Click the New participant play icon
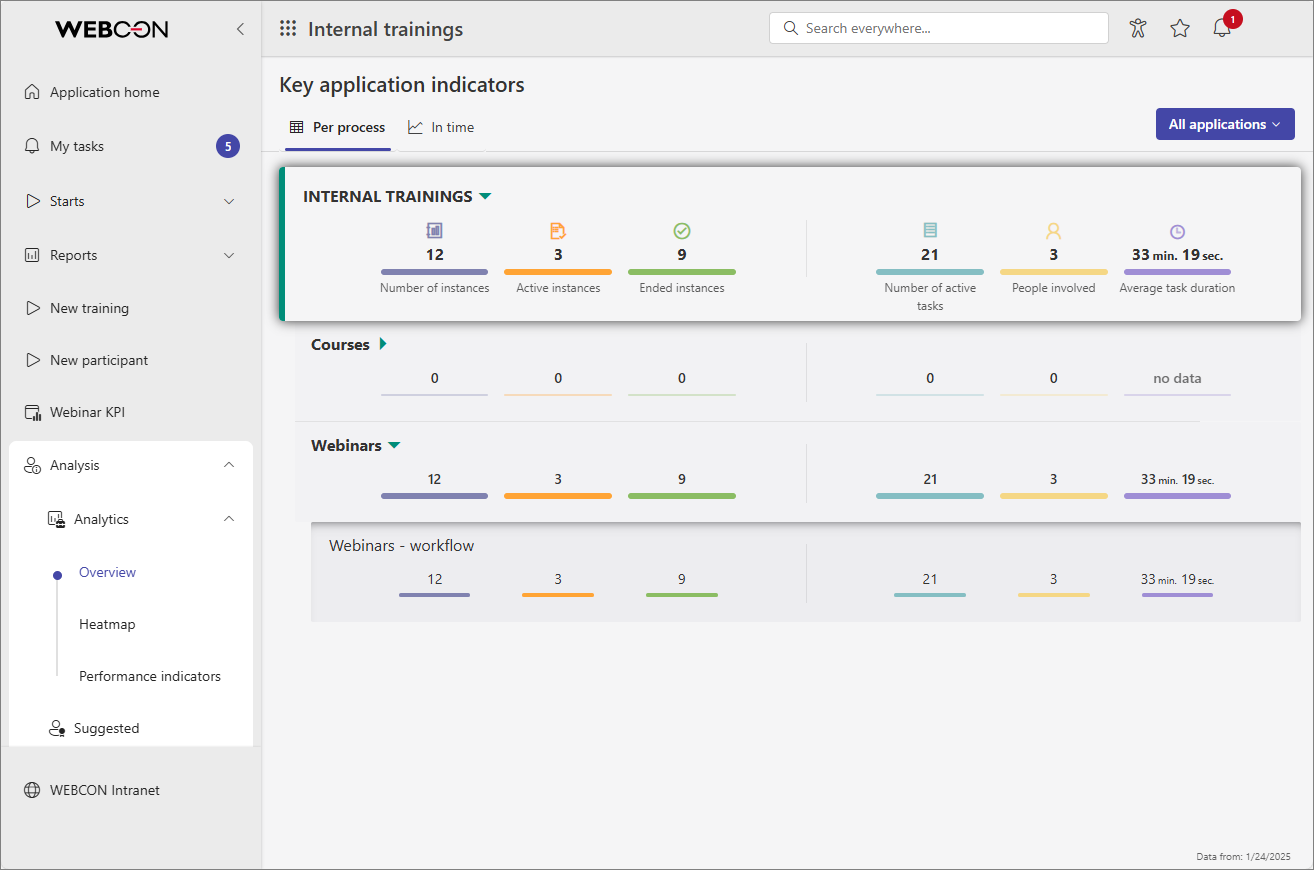 click(32, 360)
